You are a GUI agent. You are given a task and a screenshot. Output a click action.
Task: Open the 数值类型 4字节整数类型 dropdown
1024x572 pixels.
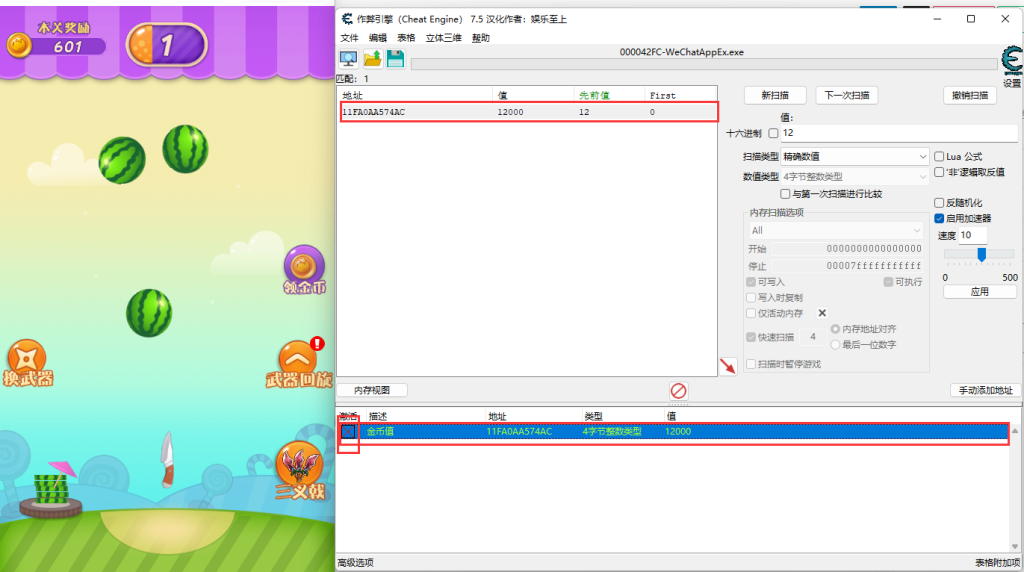click(x=855, y=176)
